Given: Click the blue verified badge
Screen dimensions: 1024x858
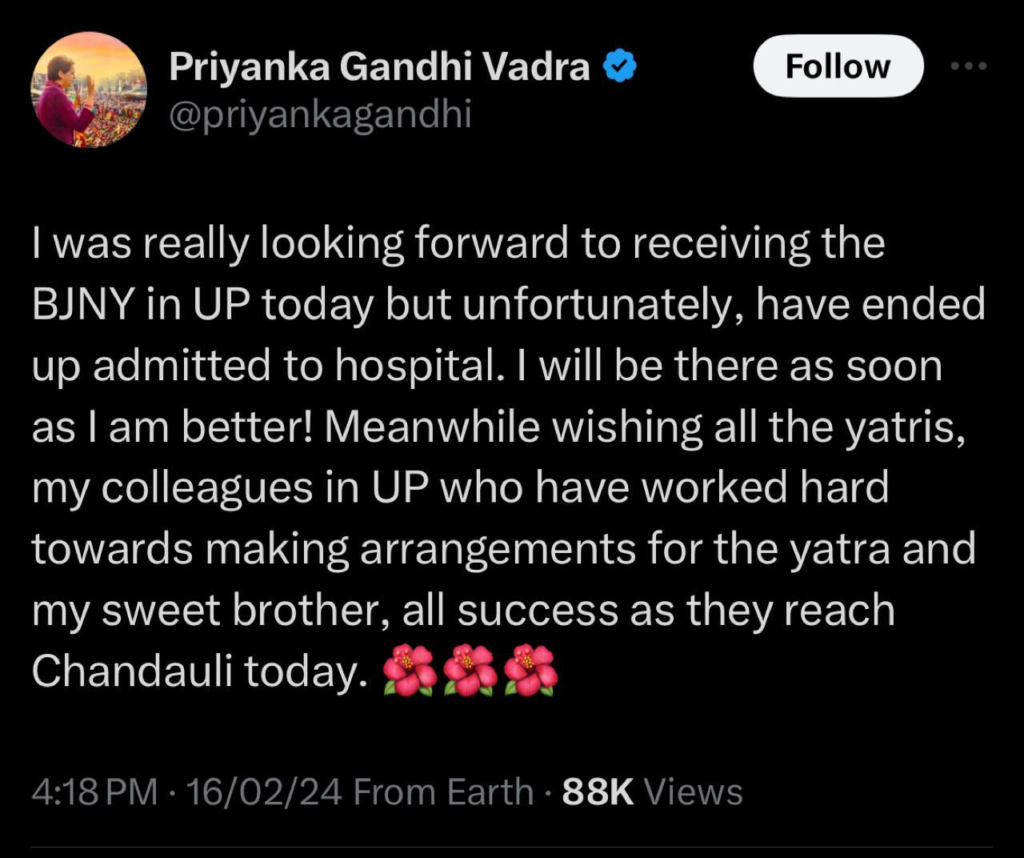Looking at the screenshot, I should point(619,67).
